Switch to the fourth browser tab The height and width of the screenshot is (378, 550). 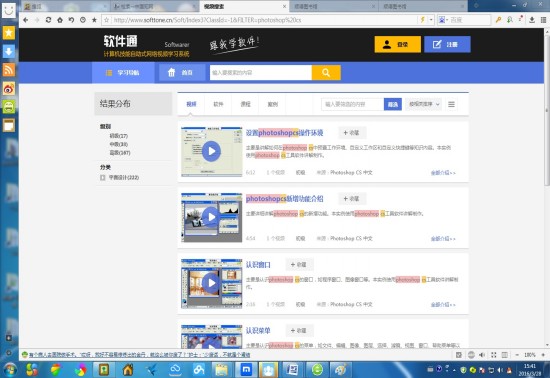click(334, 6)
